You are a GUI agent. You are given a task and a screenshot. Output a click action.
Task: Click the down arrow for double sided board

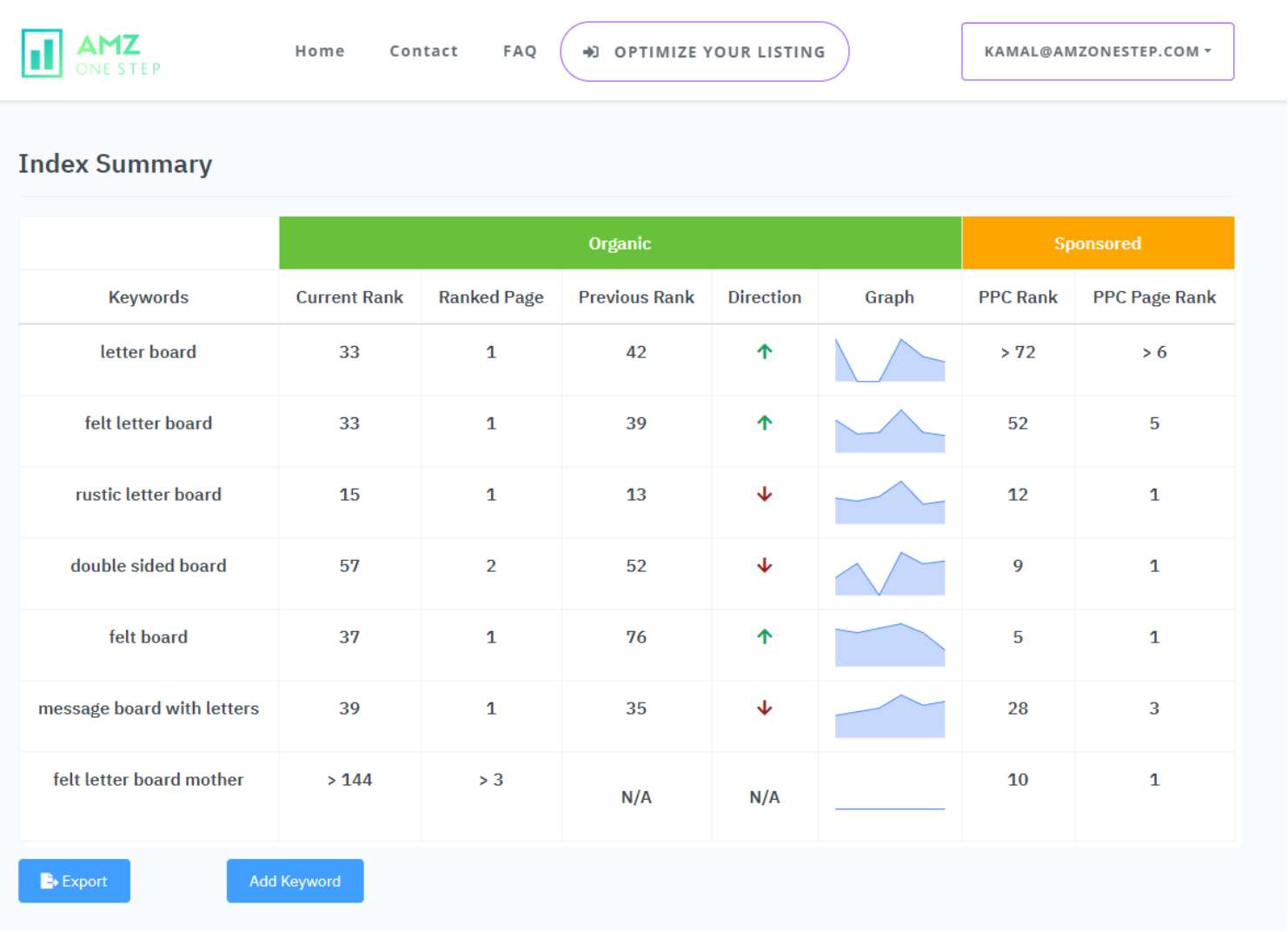[764, 566]
